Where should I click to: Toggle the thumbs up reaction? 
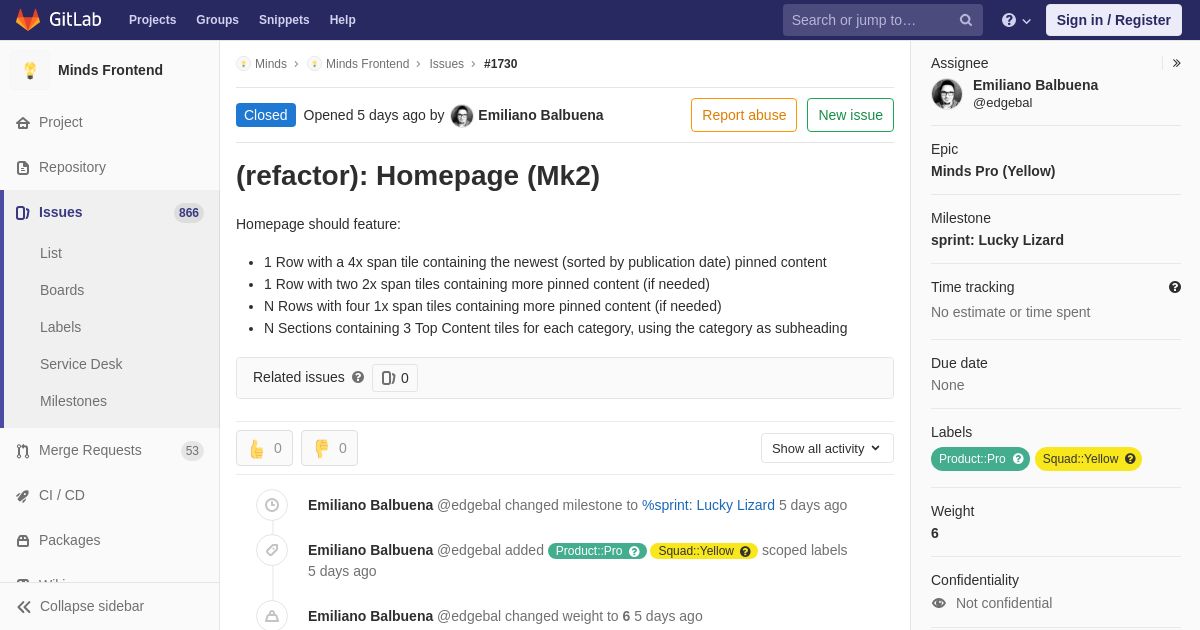coord(264,448)
